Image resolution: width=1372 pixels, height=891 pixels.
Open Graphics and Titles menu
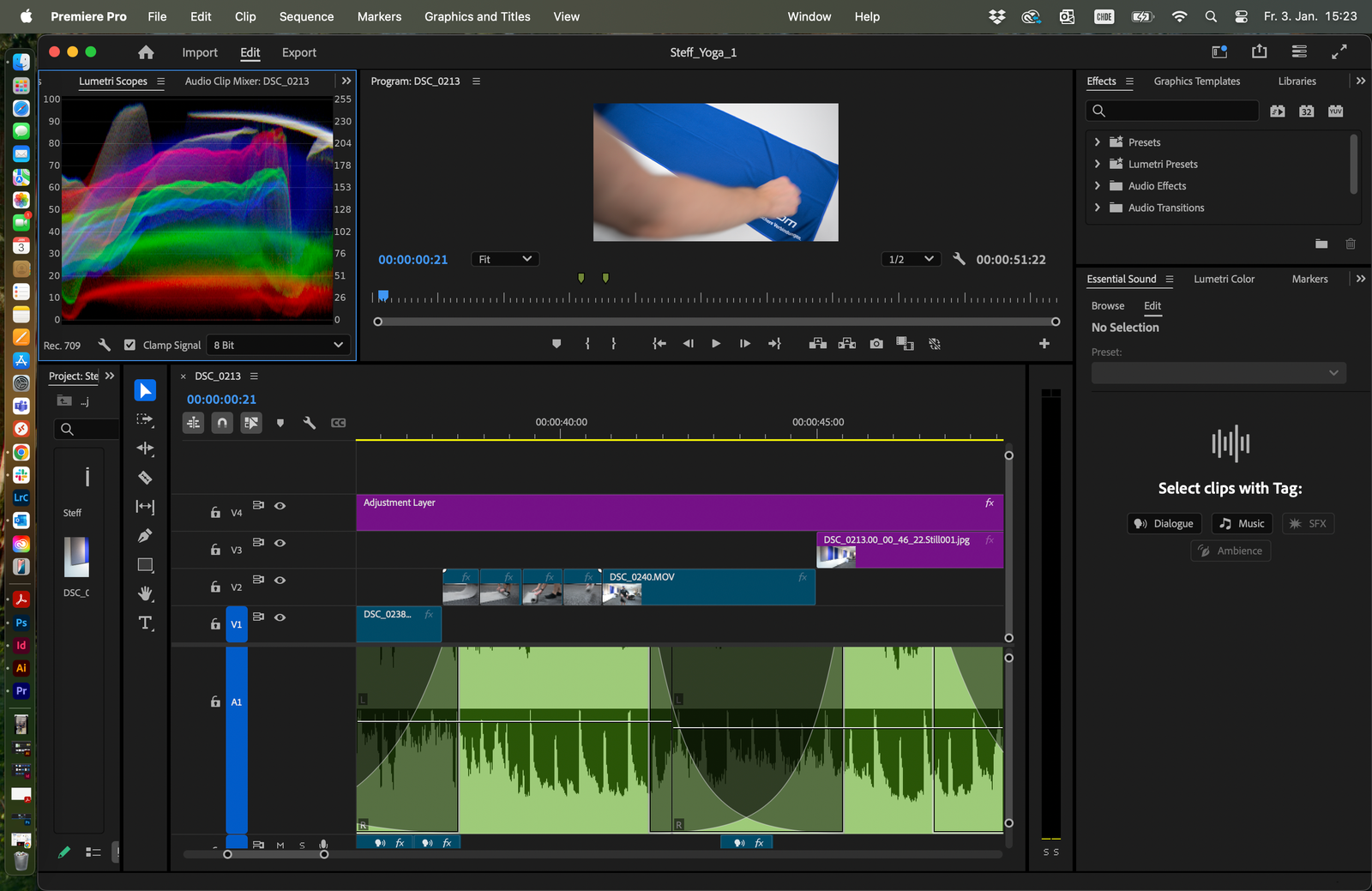(x=478, y=16)
